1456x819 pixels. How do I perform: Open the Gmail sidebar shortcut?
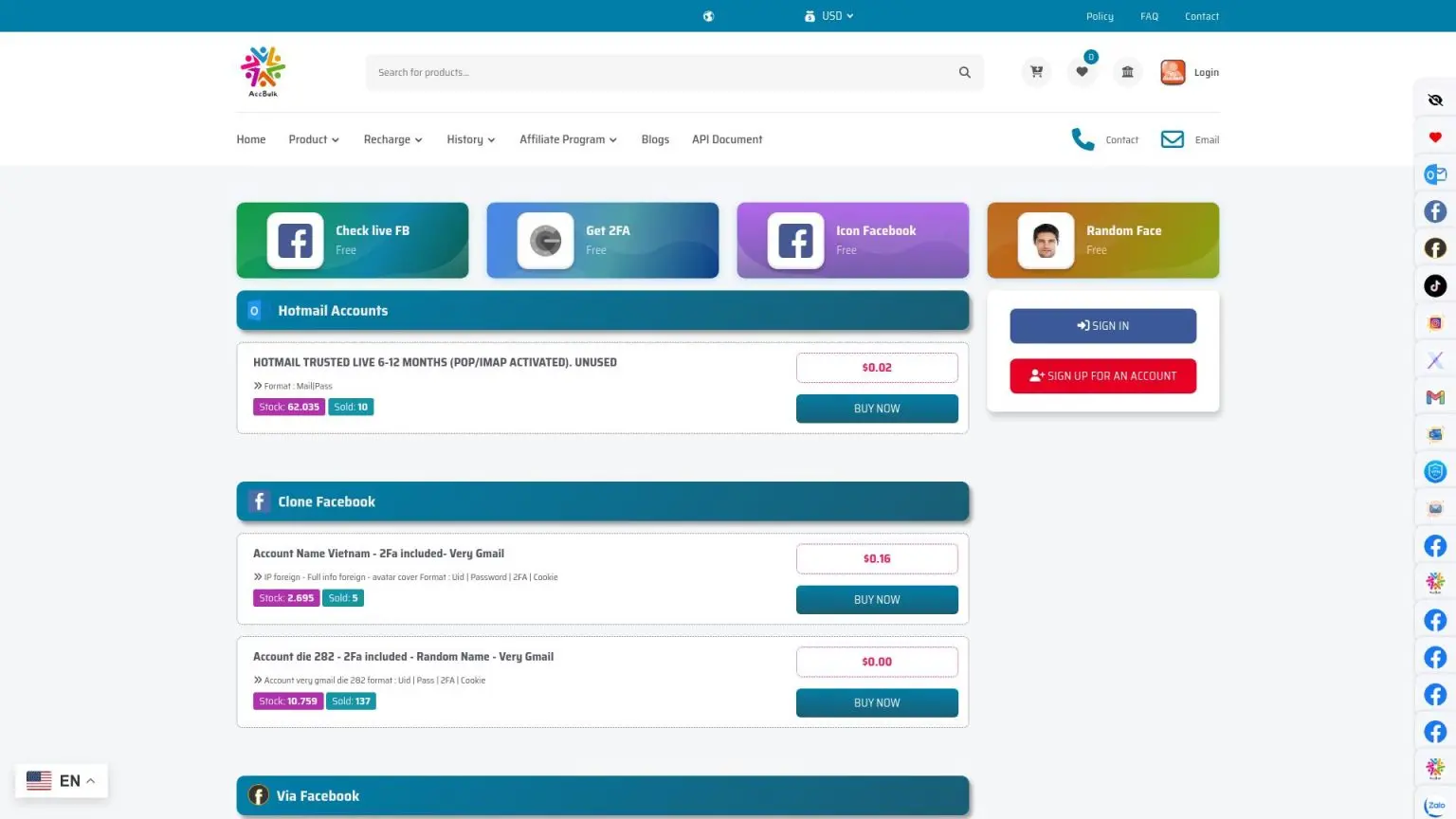pyautogui.click(x=1435, y=397)
